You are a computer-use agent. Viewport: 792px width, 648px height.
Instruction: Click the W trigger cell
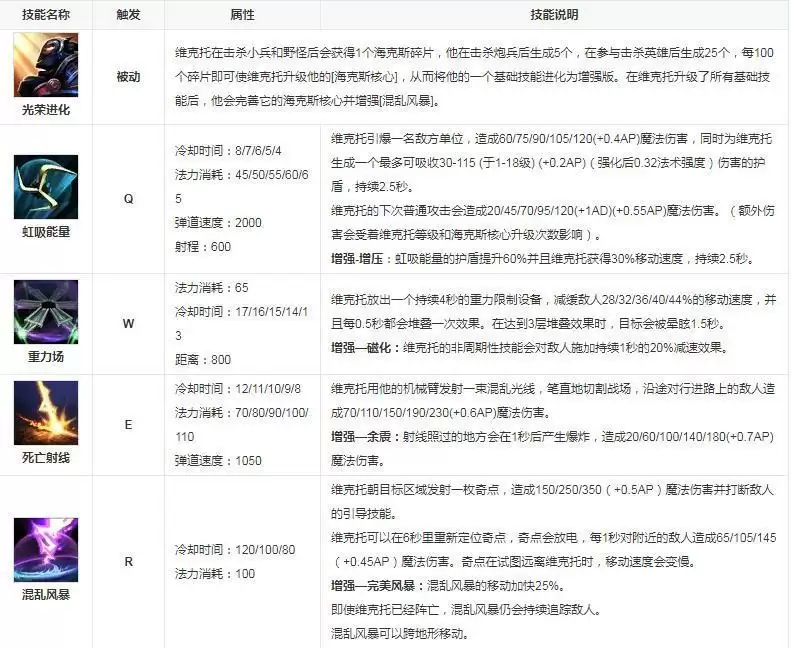128,323
